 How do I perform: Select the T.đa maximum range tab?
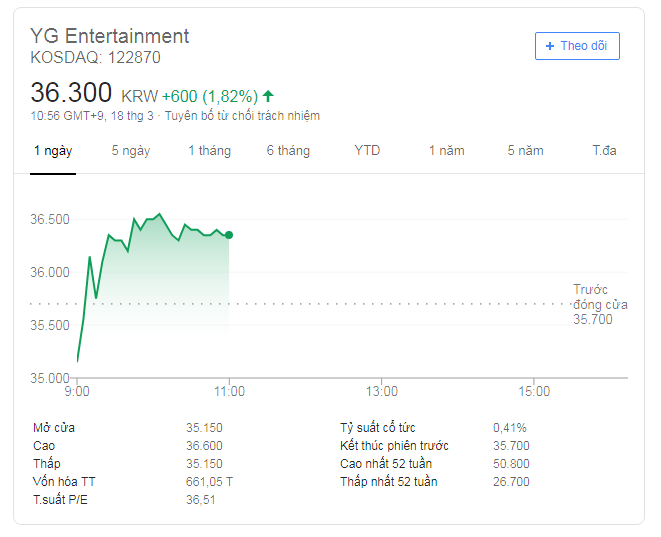pyautogui.click(x=604, y=151)
